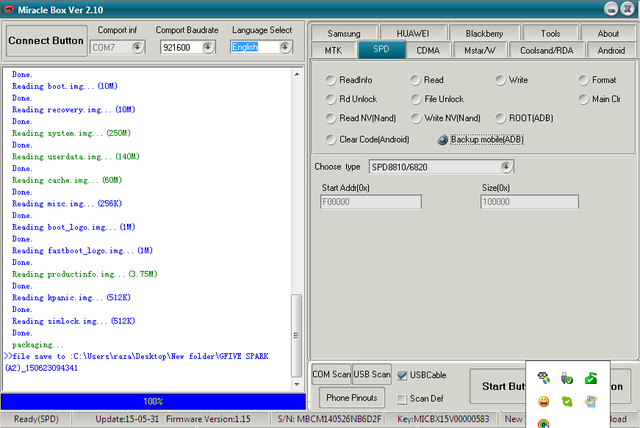Open the Choose type SPD8810/6820 dropdown
Image resolution: width=640 pixels, height=428 pixels.
click(x=507, y=167)
